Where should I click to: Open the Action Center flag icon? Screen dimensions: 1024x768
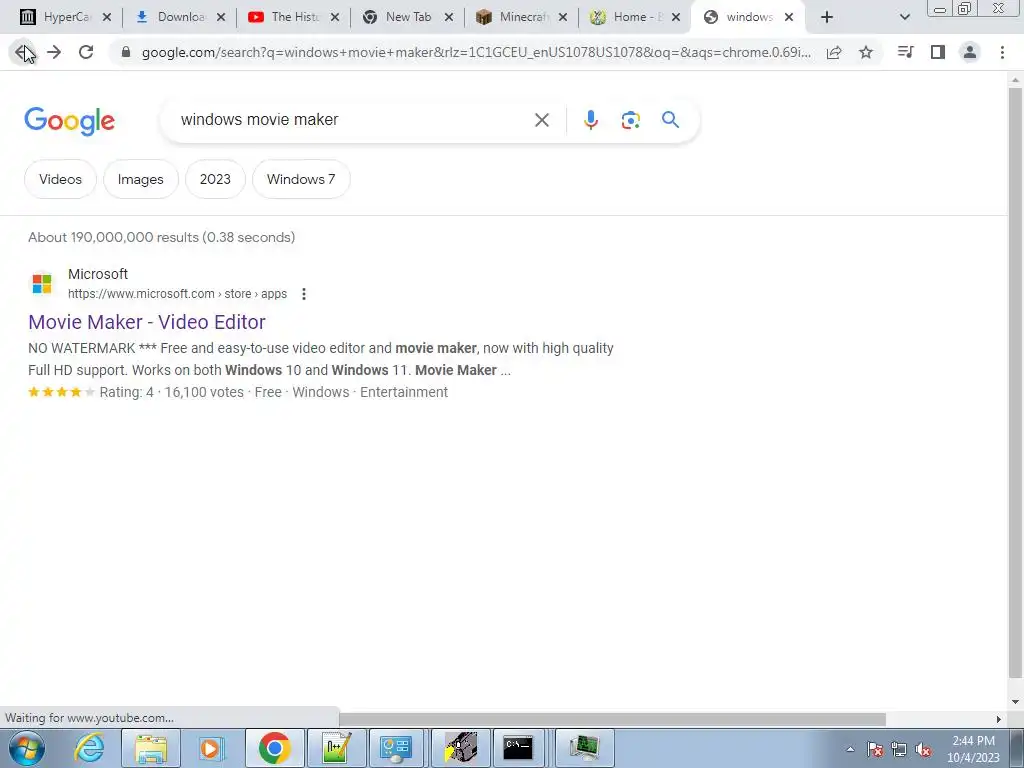(875, 749)
